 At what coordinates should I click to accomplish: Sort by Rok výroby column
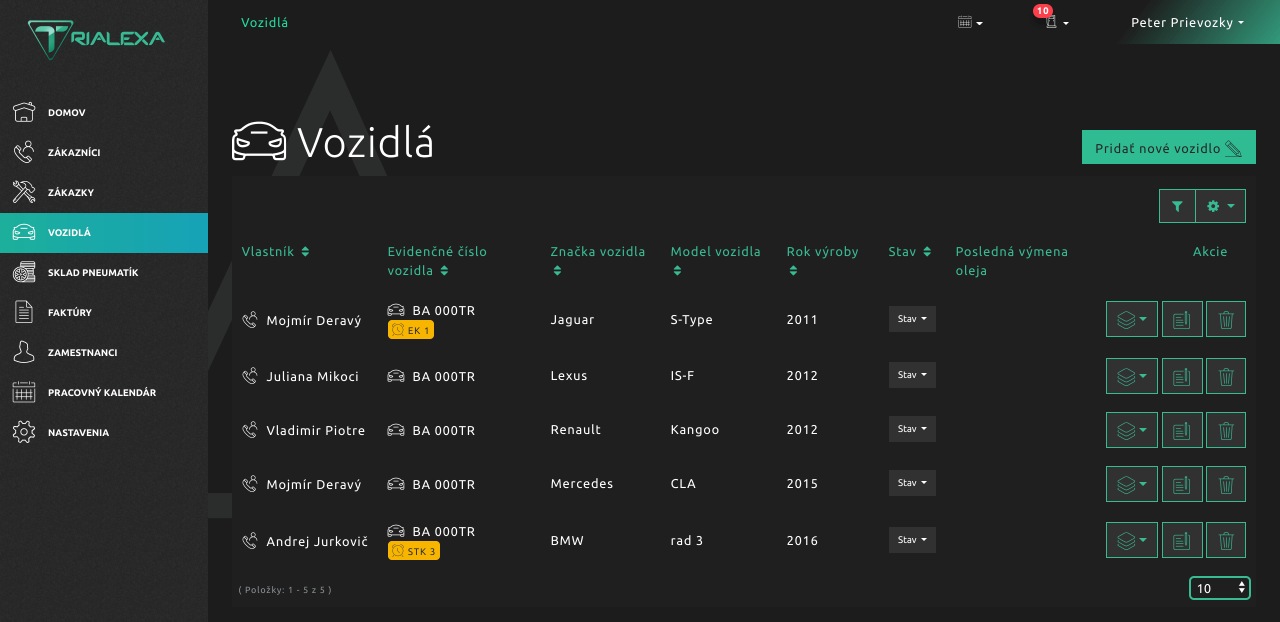(822, 261)
